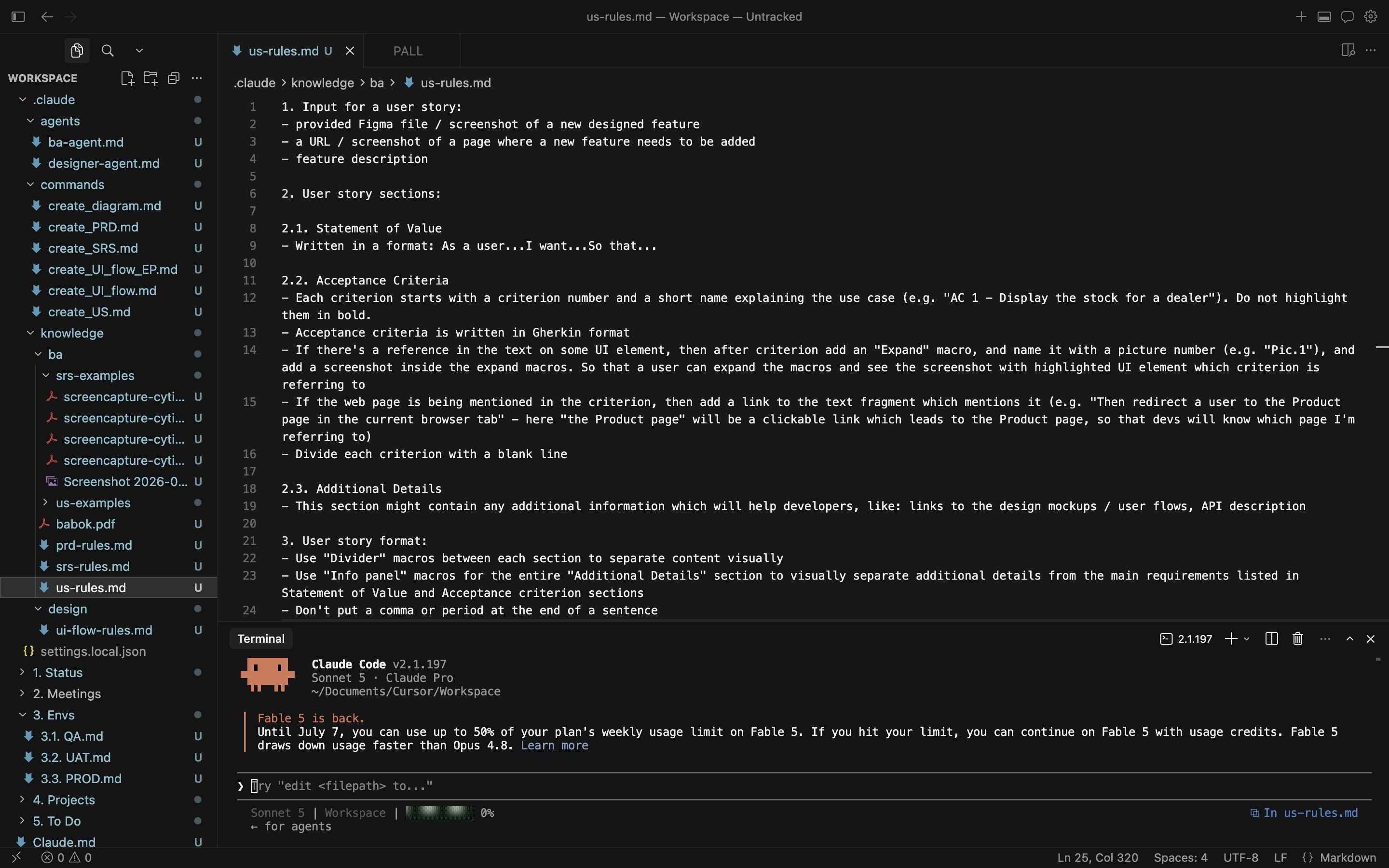Collapse the commands folder
The image size is (1389, 868).
click(30, 184)
